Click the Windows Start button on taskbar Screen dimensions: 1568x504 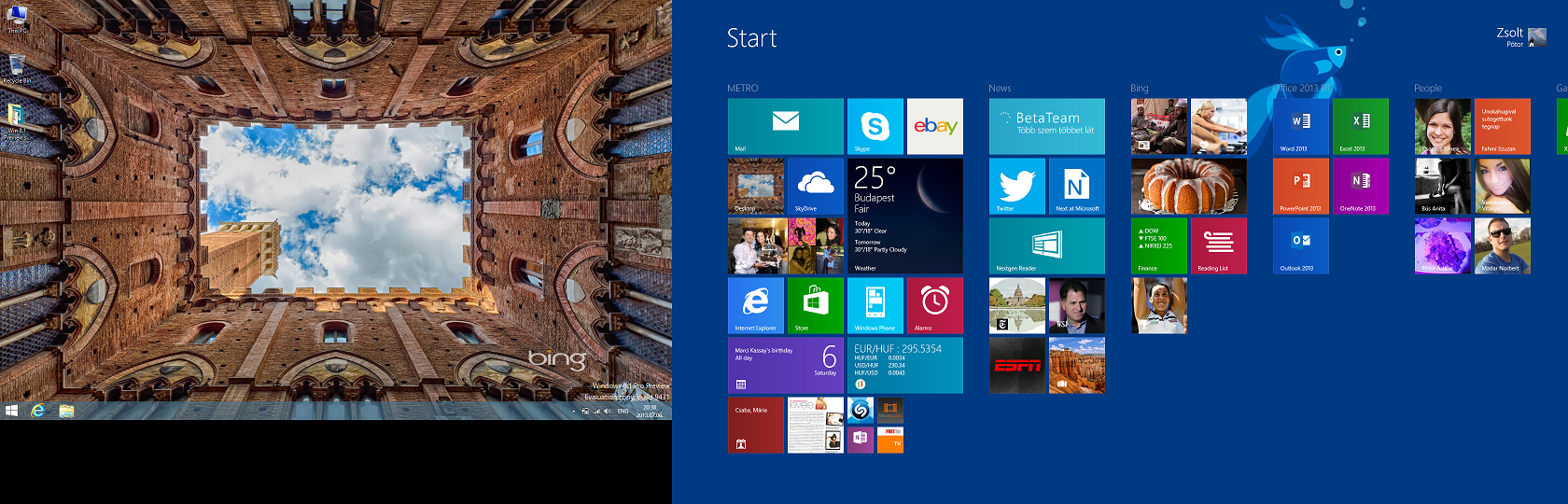tap(11, 411)
